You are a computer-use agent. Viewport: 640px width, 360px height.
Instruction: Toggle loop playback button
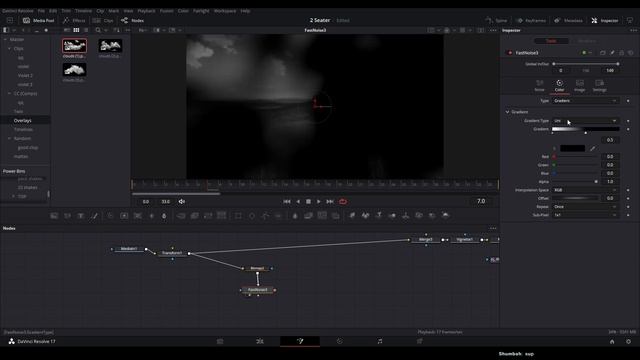point(343,202)
